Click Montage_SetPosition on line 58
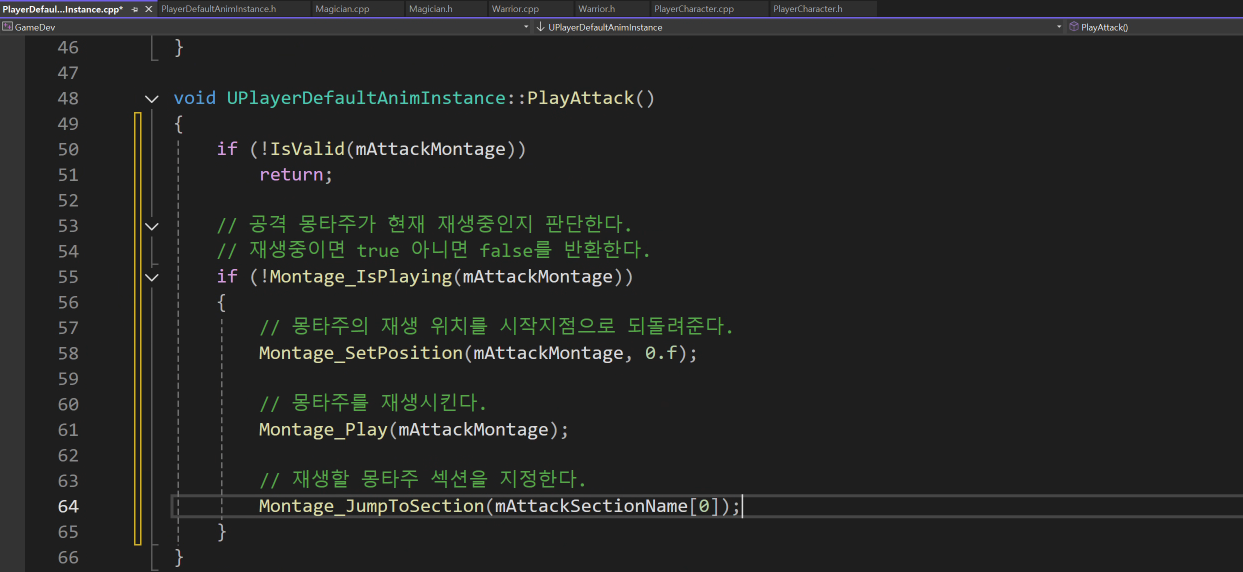This screenshot has width=1243, height=572. (x=361, y=353)
